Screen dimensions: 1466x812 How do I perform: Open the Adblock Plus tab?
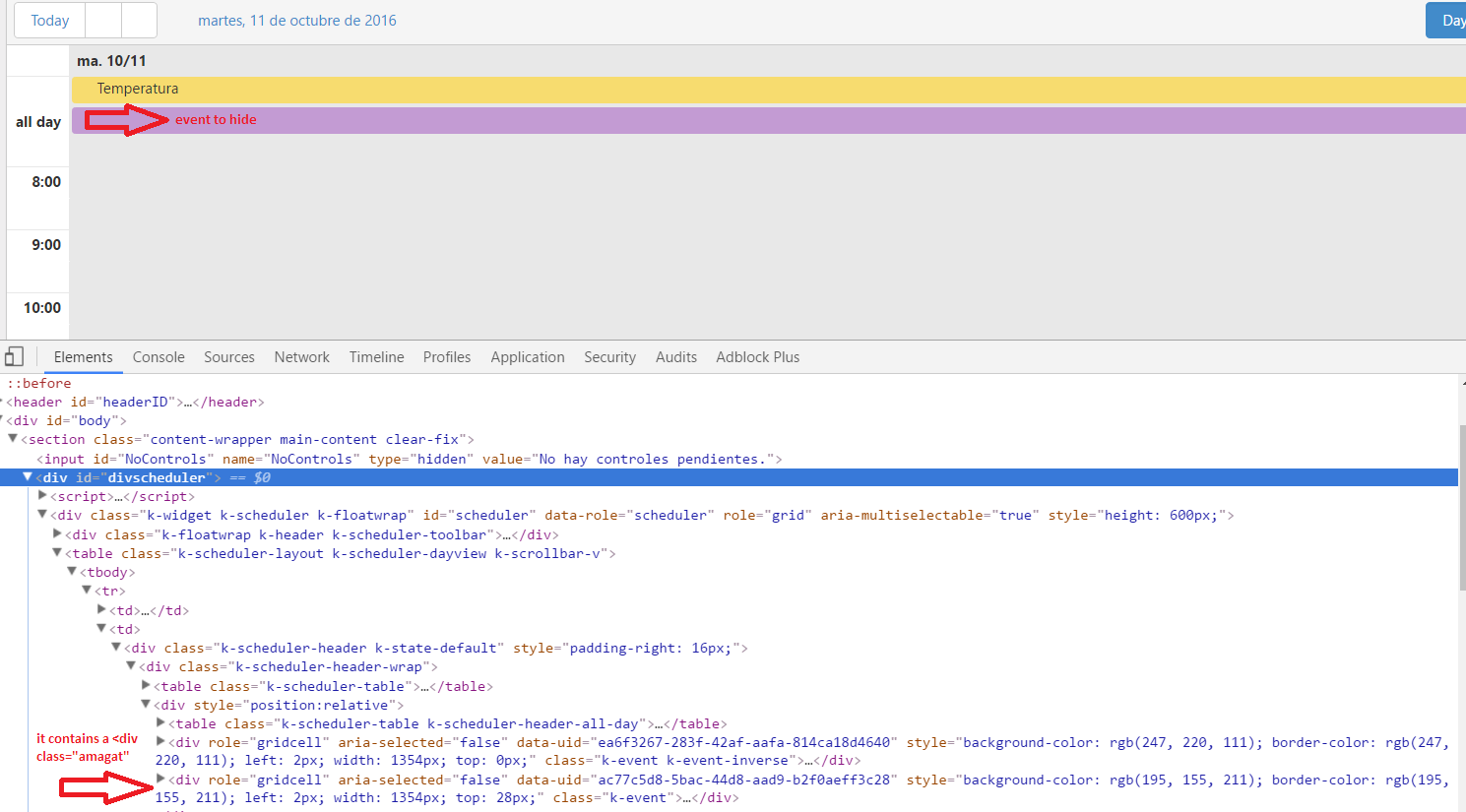758,357
